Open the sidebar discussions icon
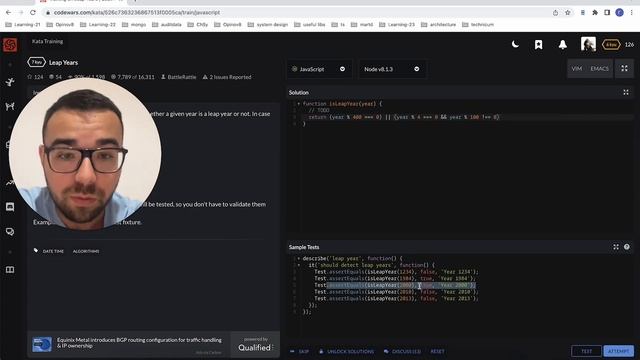 tap(10, 232)
